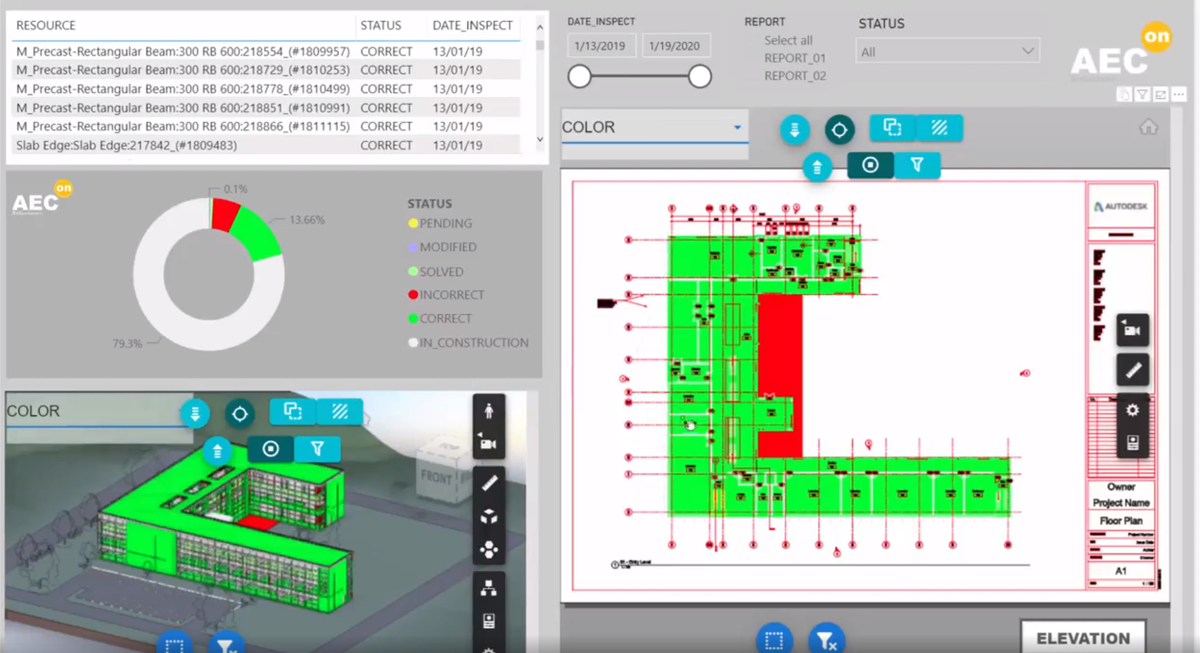This screenshot has height=653, width=1200.
Task: Click the circle-dot button in the 3D viewer
Action: [270, 449]
